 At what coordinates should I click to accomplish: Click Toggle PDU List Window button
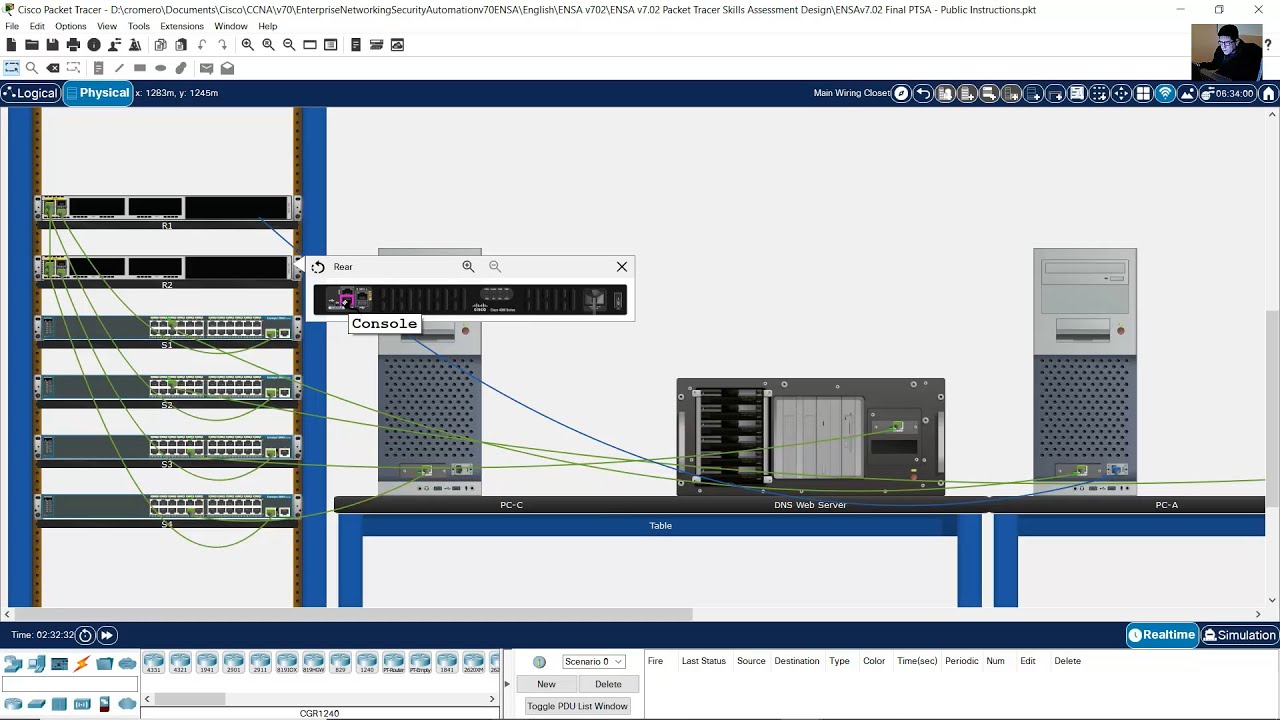pos(577,706)
